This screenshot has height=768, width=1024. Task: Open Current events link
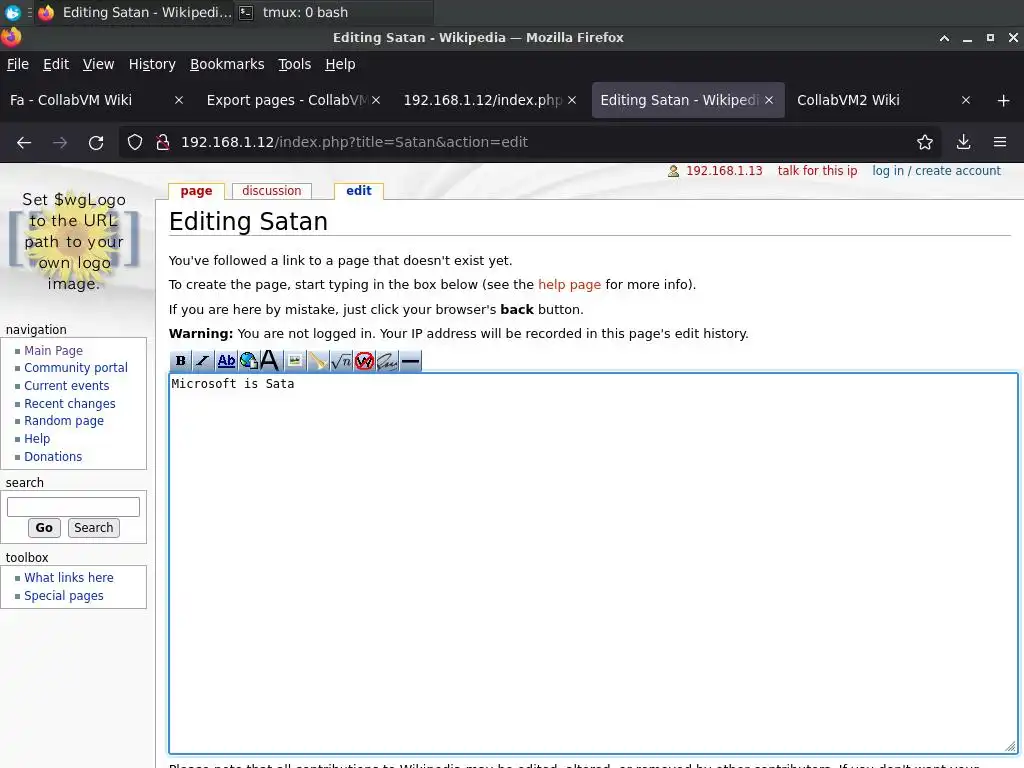point(67,386)
